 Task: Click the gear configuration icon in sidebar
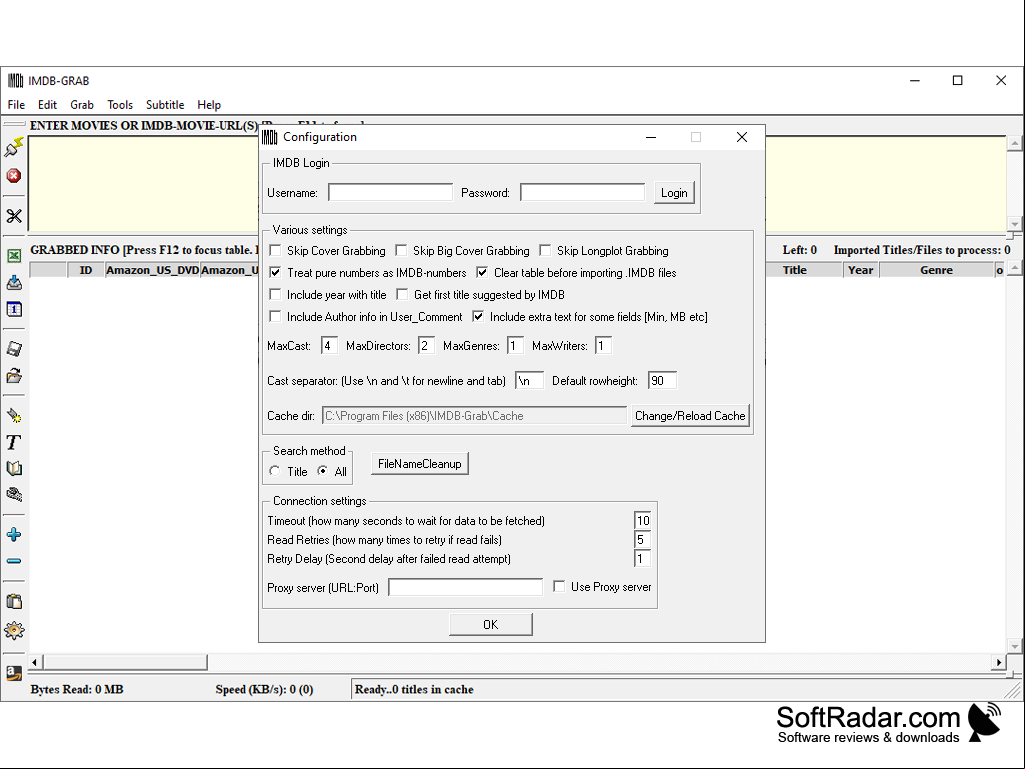click(14, 630)
